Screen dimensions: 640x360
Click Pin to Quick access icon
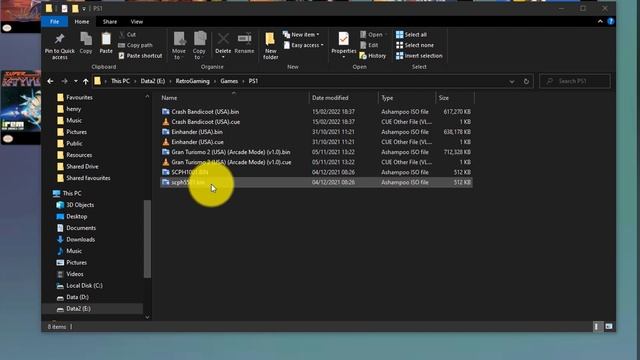(60, 39)
